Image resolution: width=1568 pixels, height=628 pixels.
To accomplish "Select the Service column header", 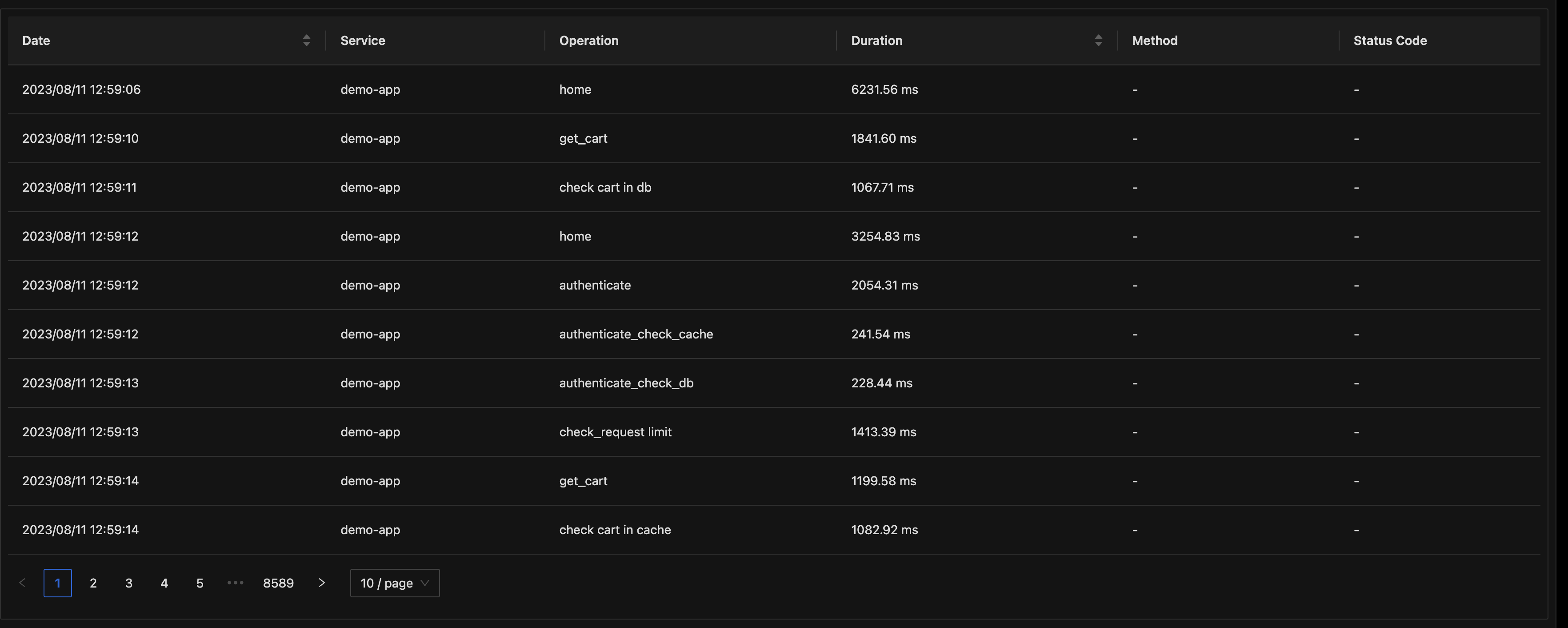I will pyautogui.click(x=363, y=40).
